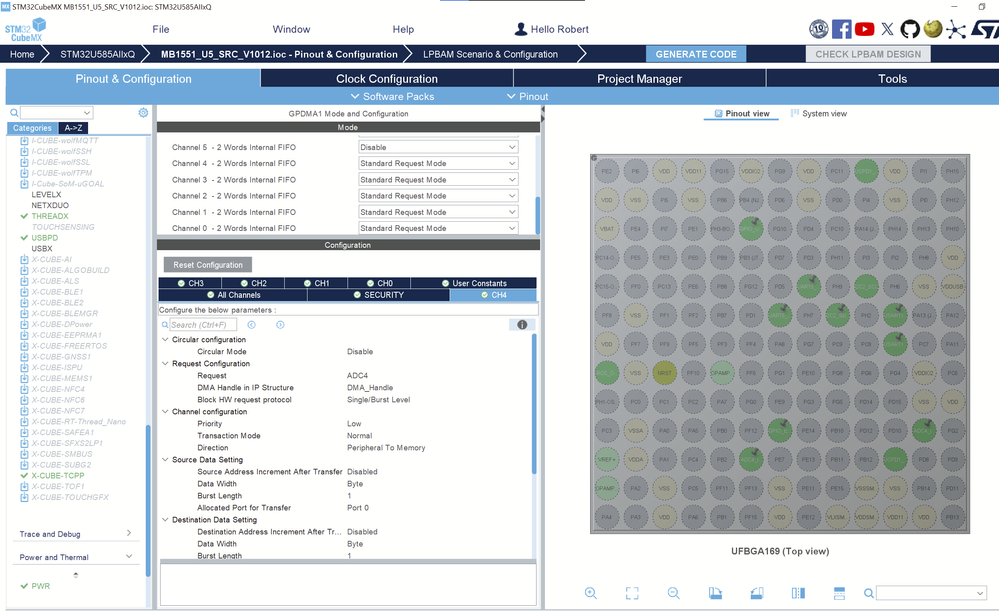Open the categories settings gear
999x612 pixels.
pyautogui.click(x=143, y=113)
